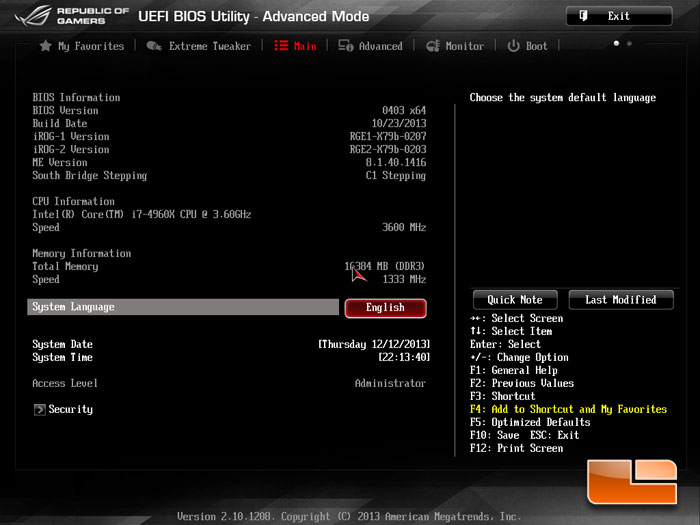Screen dimensions: 700x525
Task: Click the BIOS Version label
Action: click(x=65, y=110)
